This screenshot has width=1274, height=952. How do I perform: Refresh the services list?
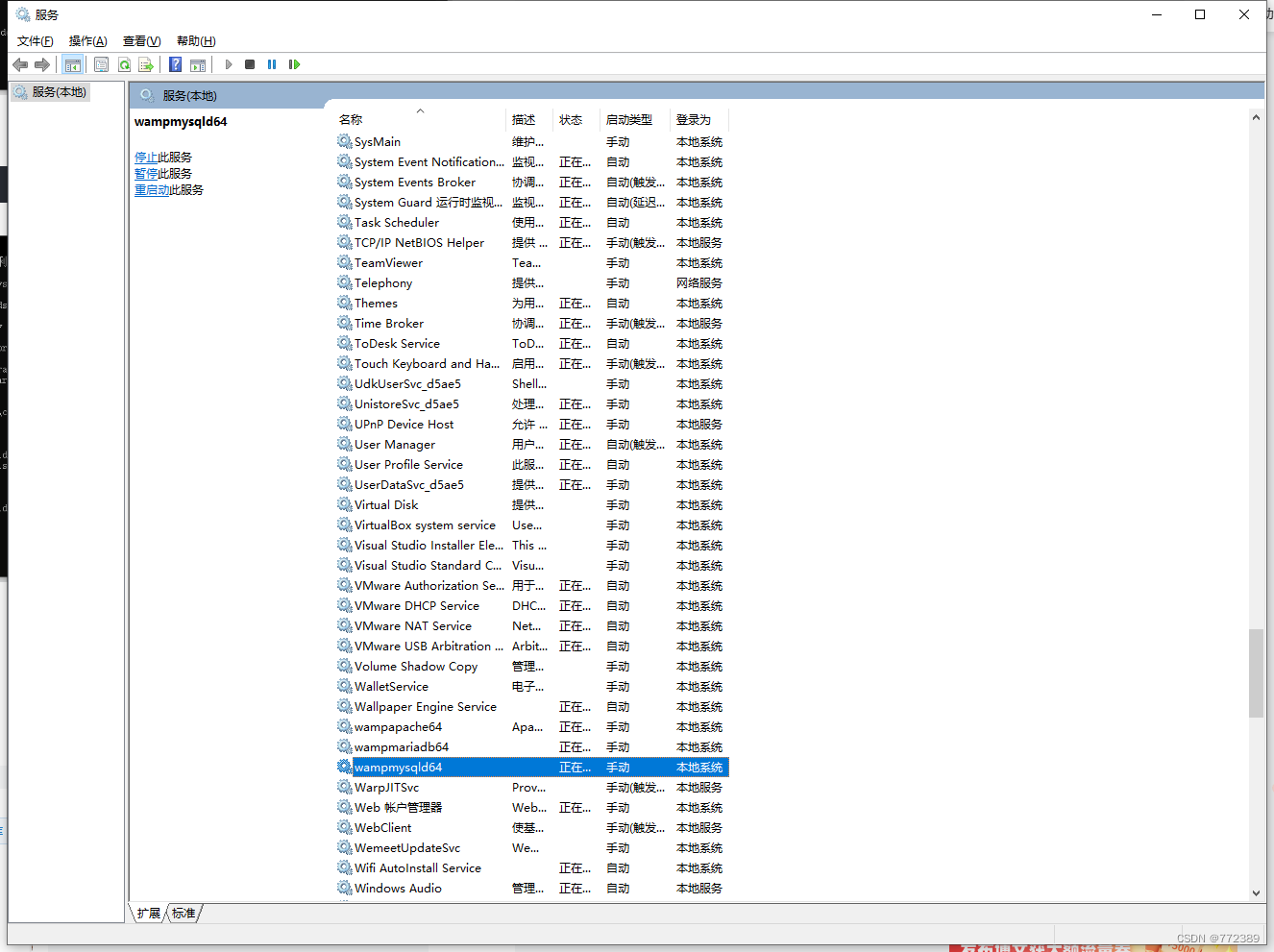point(125,64)
